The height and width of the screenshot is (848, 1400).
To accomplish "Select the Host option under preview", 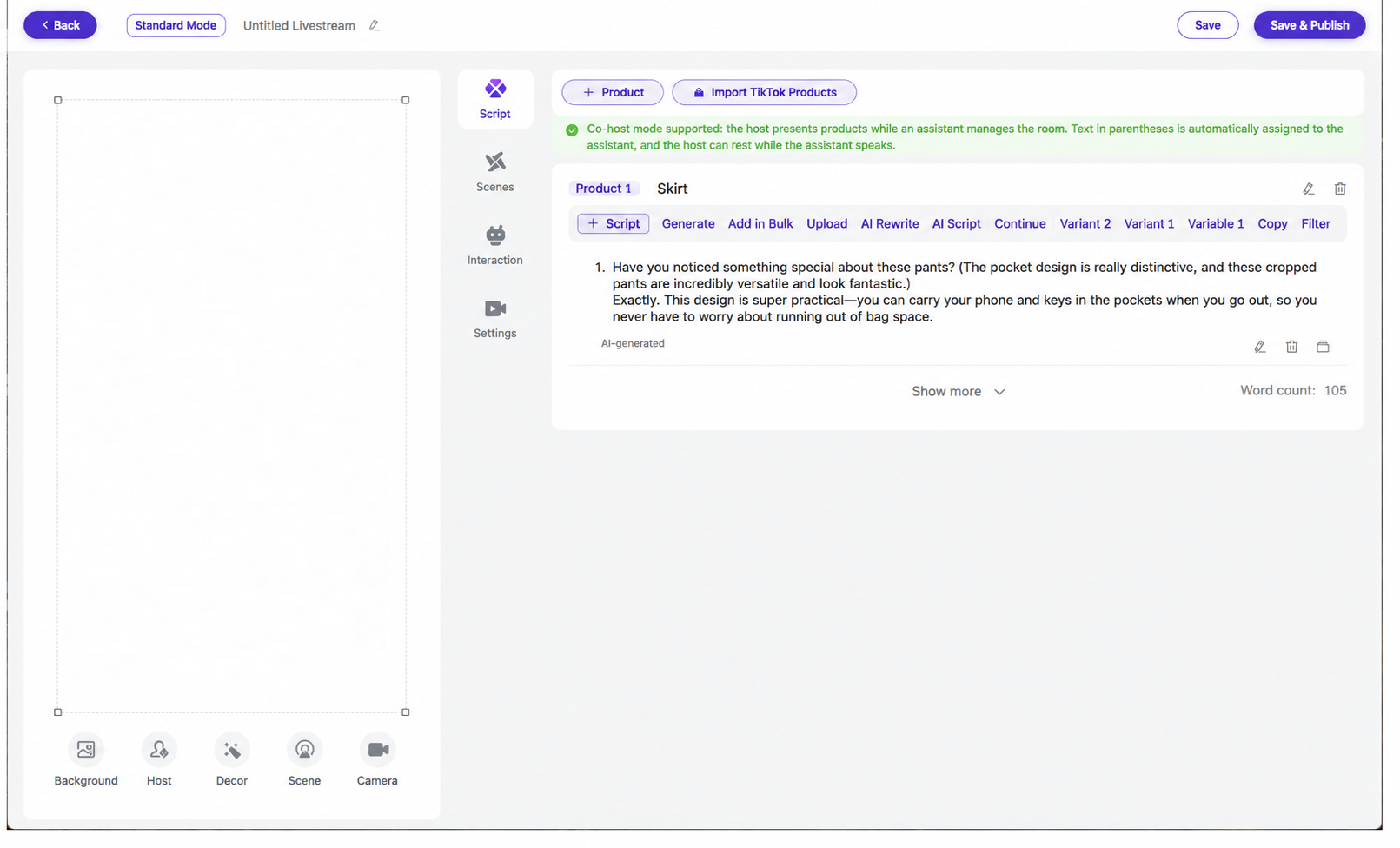I will coord(159,760).
